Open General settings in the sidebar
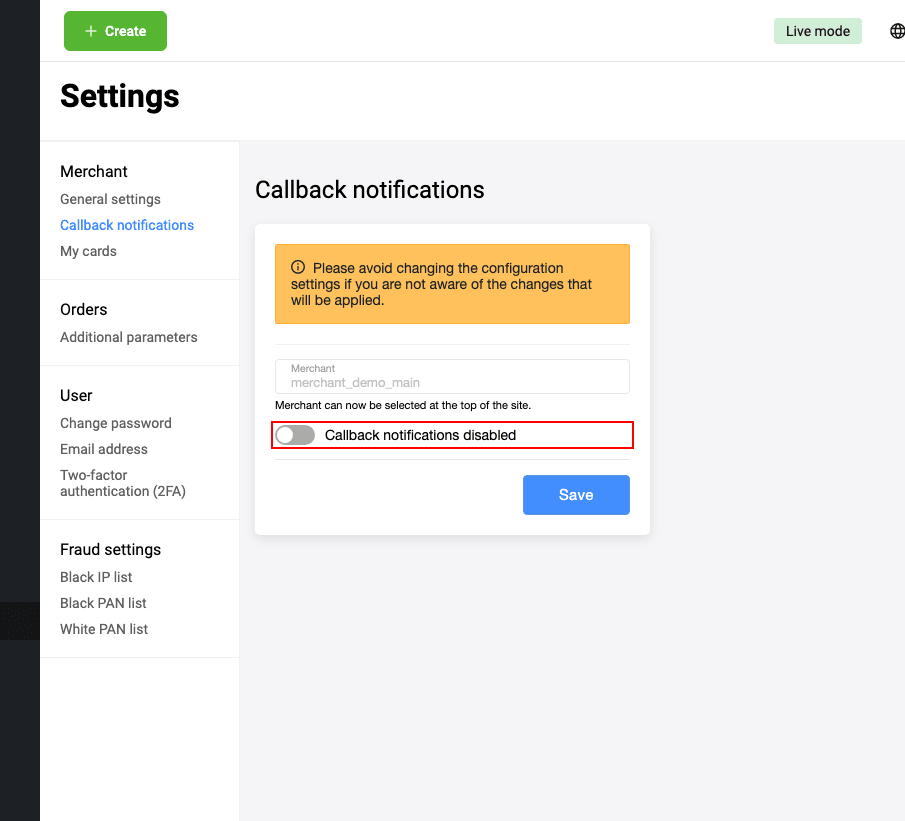The height and width of the screenshot is (821, 905). point(110,199)
